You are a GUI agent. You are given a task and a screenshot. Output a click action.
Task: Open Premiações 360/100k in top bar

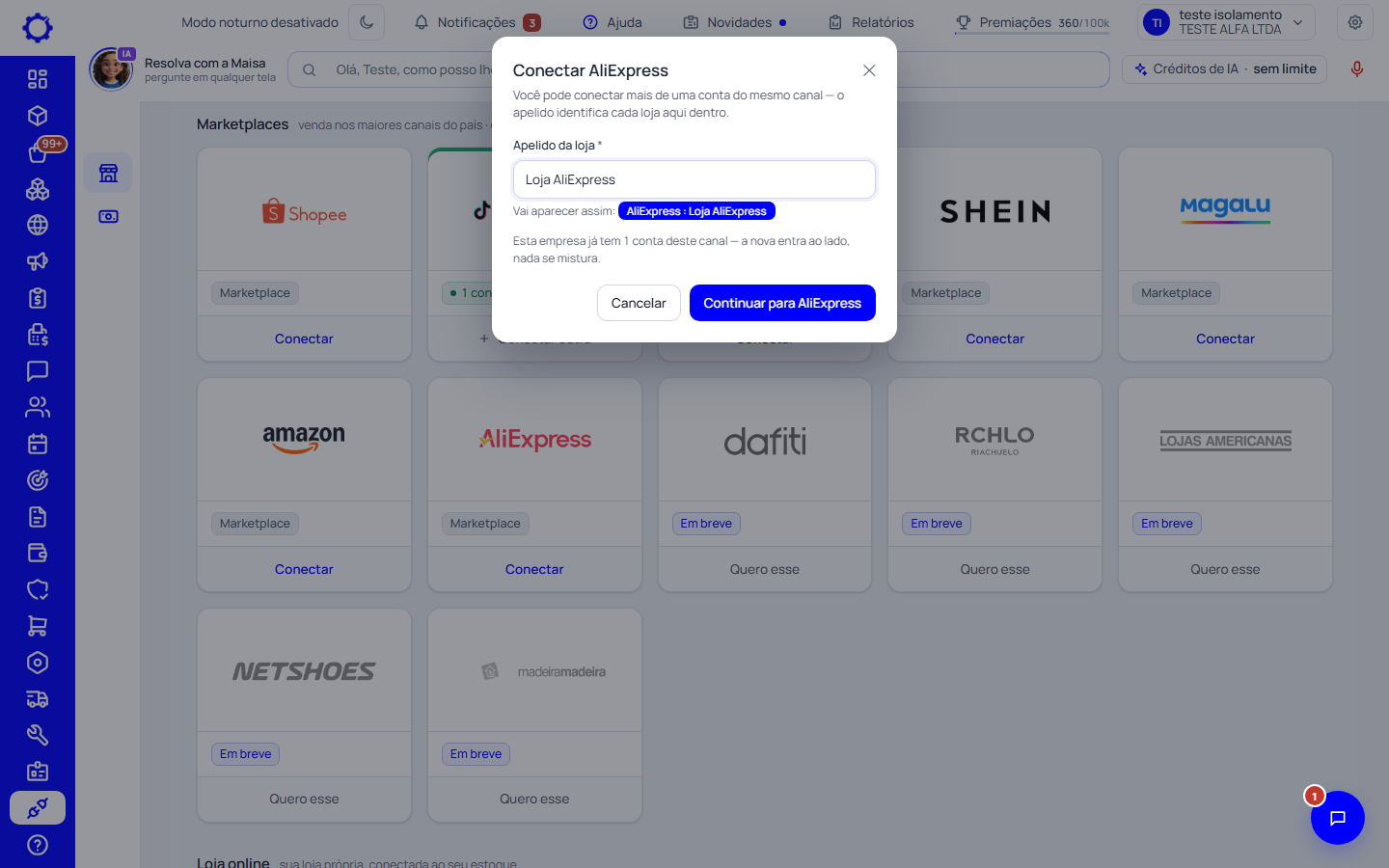coord(1032,22)
